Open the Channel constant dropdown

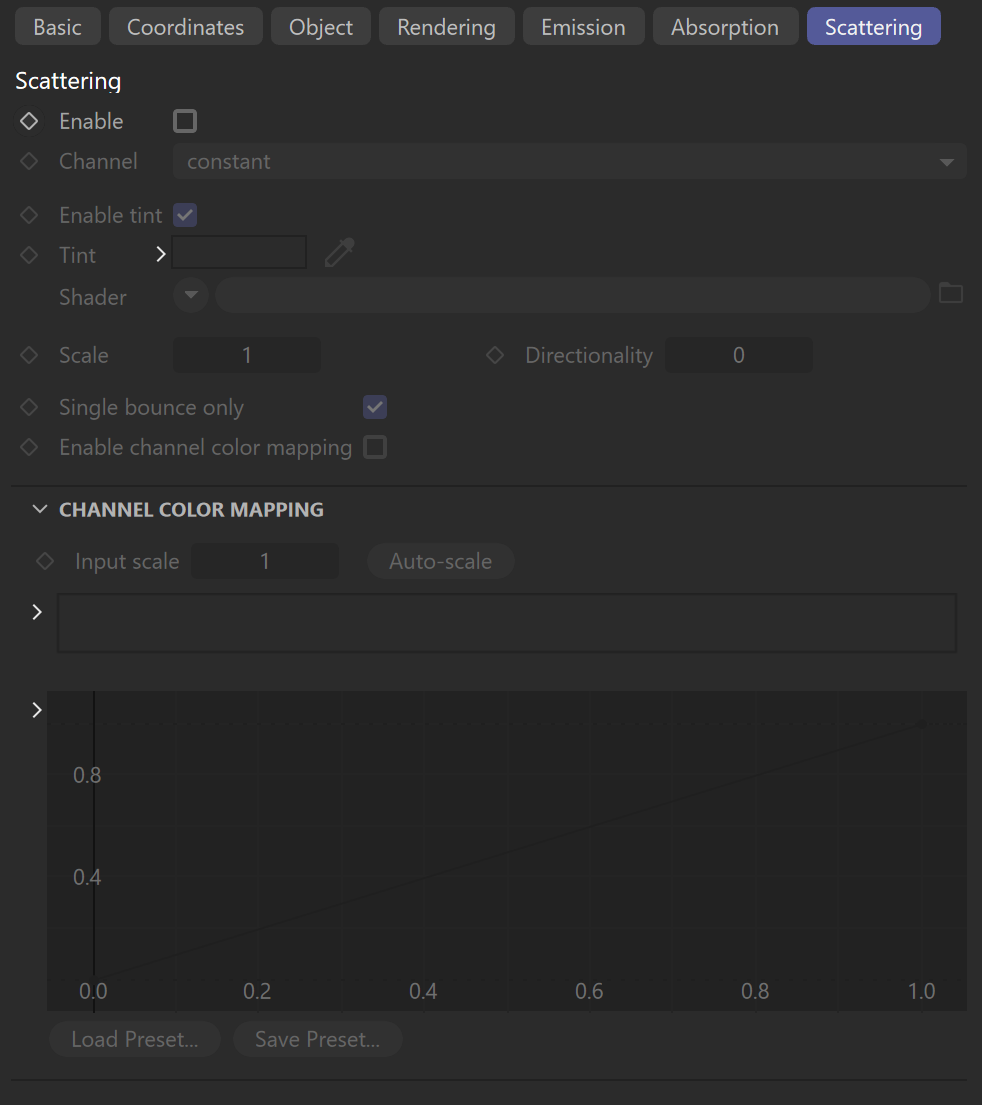pos(570,161)
